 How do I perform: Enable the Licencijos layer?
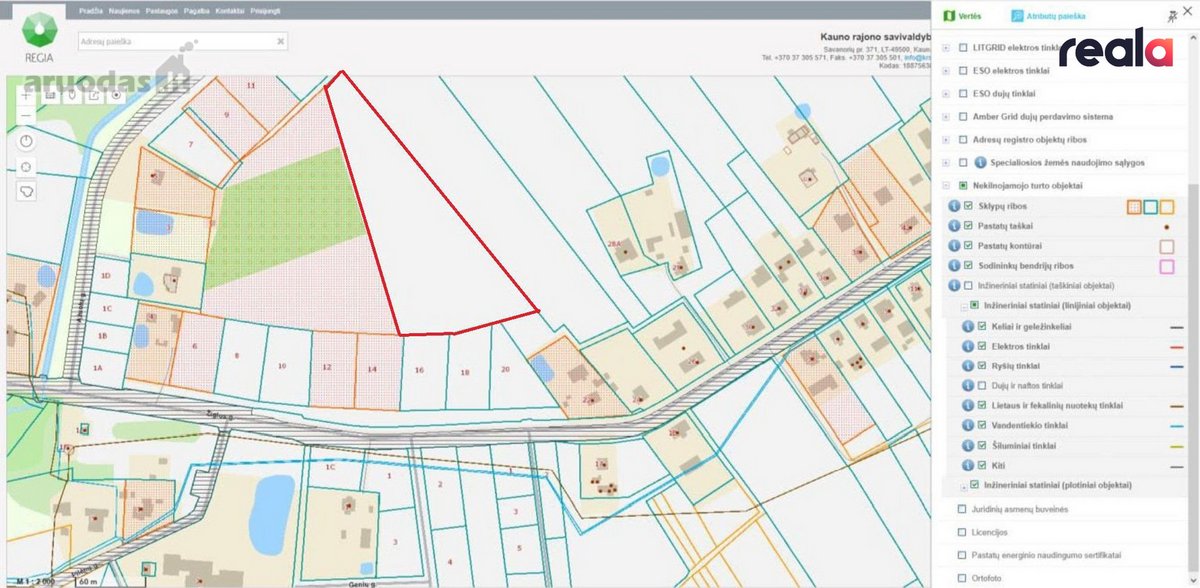(x=962, y=532)
